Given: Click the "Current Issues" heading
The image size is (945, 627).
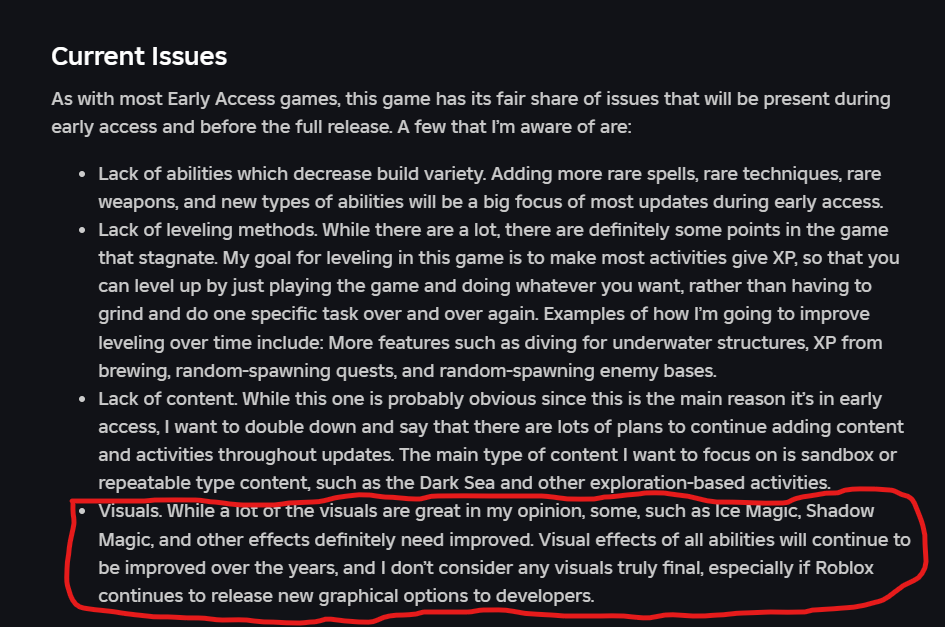Looking at the screenshot, I should pyautogui.click(x=139, y=57).
